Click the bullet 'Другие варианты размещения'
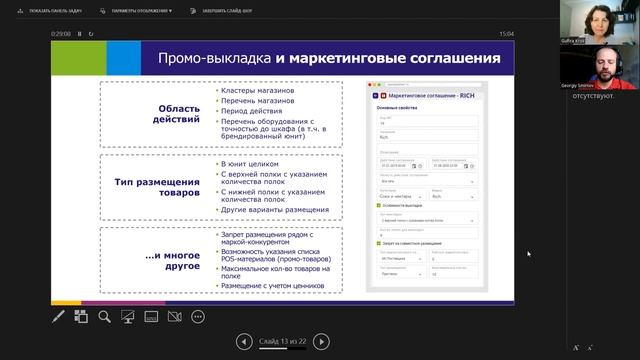 point(275,209)
